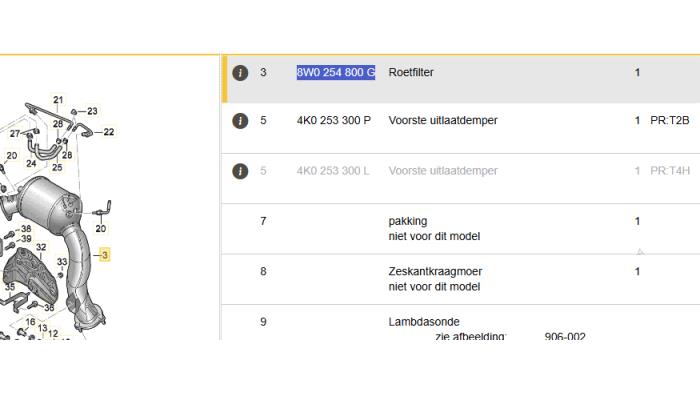Click callout 12 in the diagram
This screenshot has height=394, width=700.
pos(53,333)
